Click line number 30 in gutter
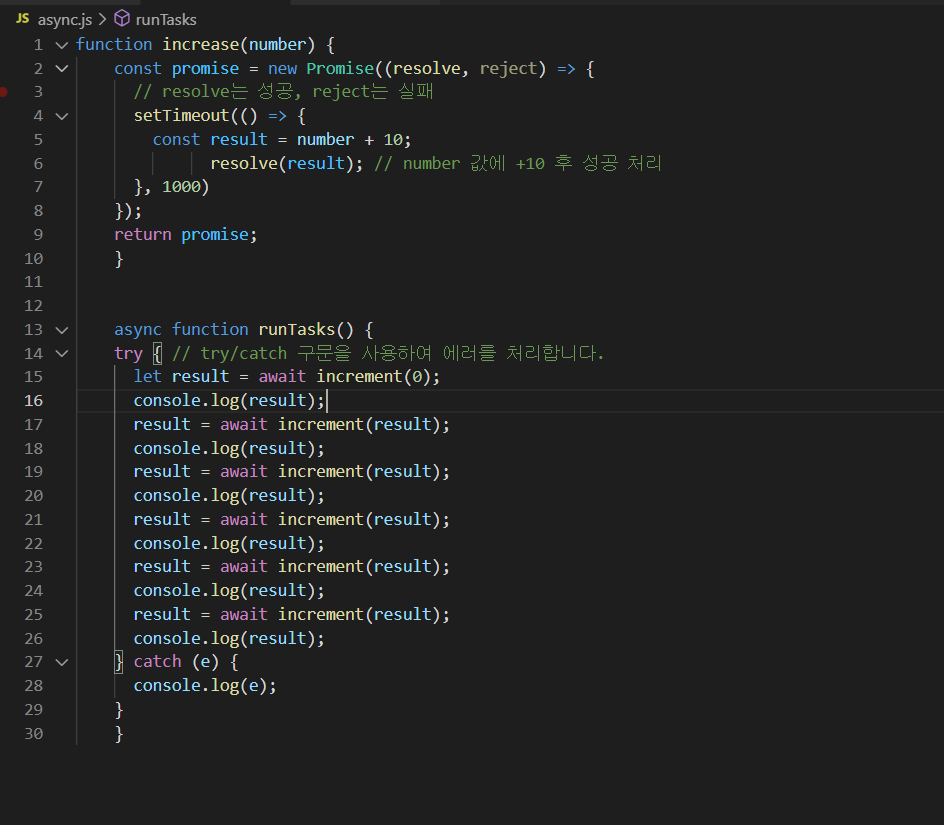 34,734
